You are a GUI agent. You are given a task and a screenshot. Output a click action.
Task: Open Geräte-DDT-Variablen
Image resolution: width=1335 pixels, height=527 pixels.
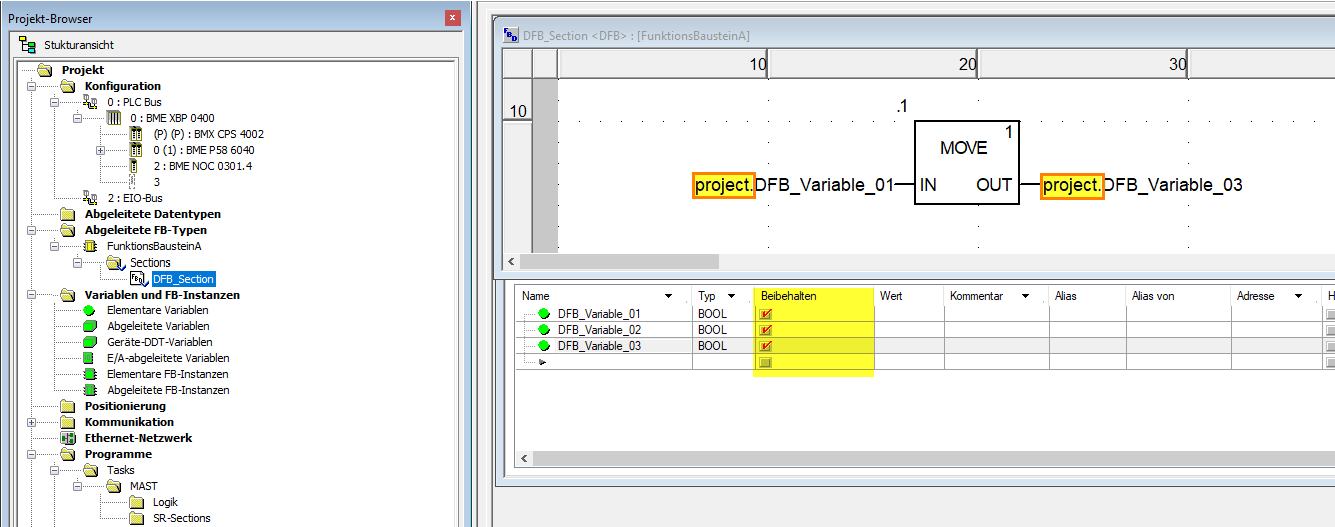pyautogui.click(x=158, y=342)
